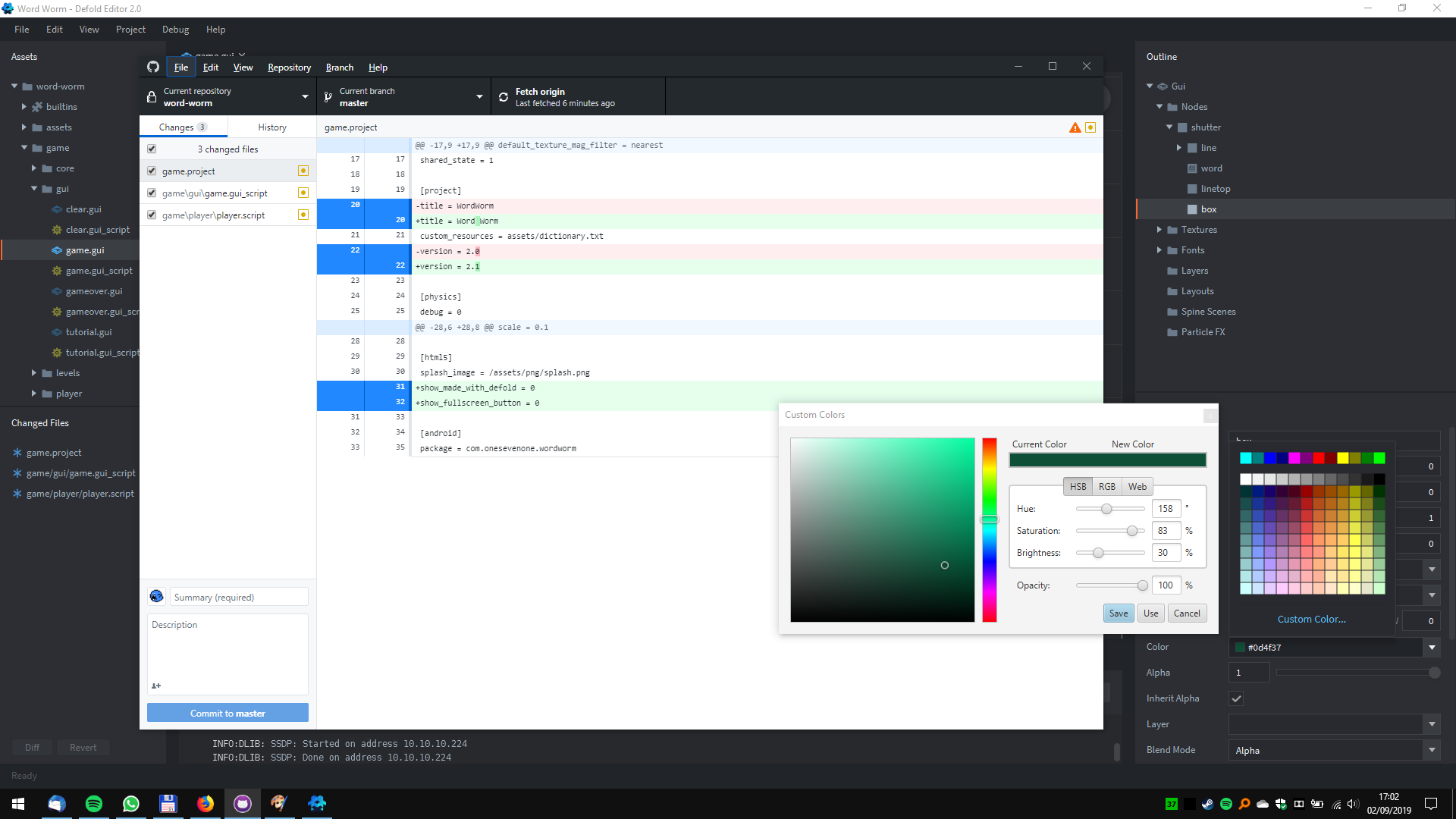Uncheck the game.project changed file
This screenshot has width=1456, height=819.
[x=152, y=171]
